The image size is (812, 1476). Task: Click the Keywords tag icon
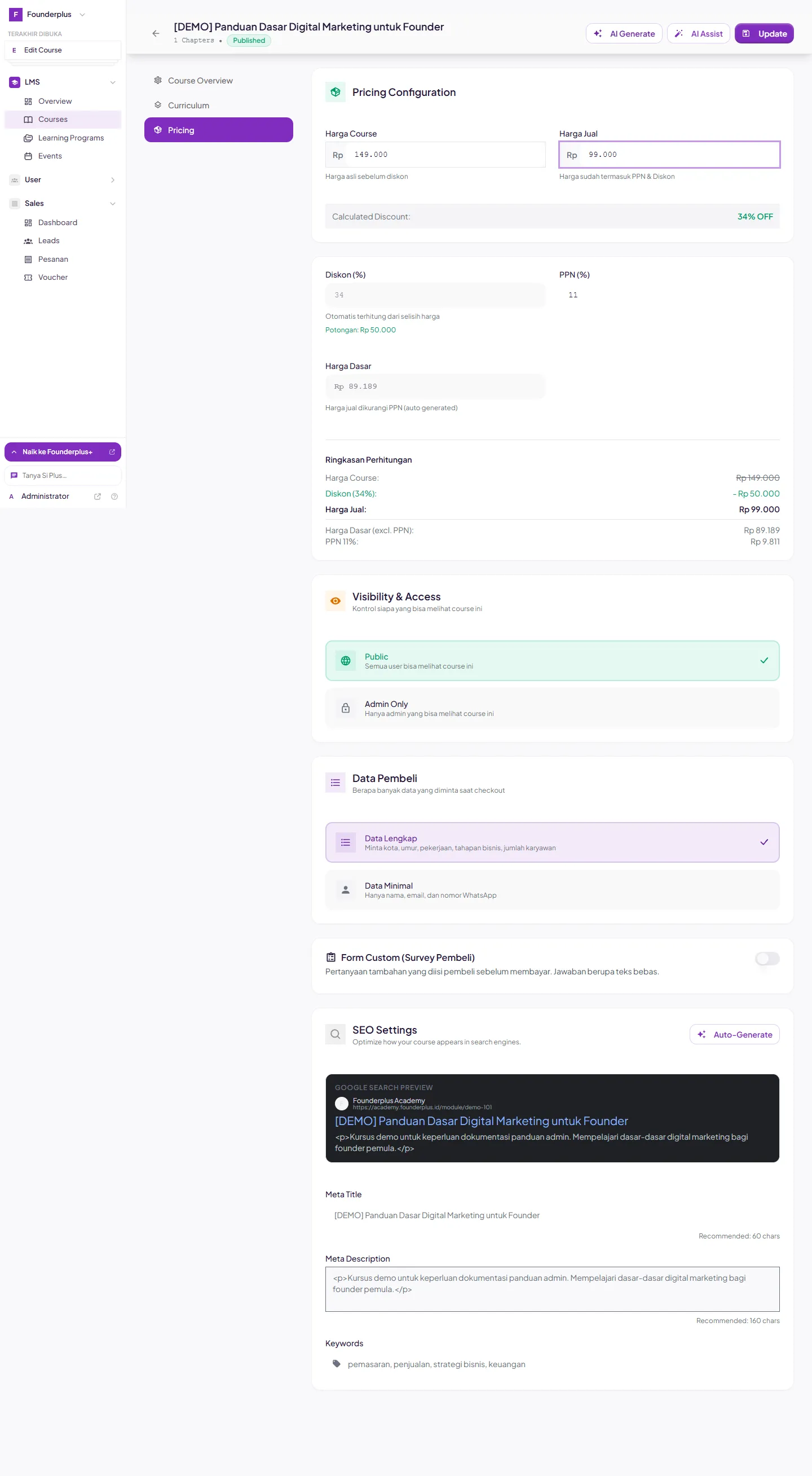coord(337,1364)
